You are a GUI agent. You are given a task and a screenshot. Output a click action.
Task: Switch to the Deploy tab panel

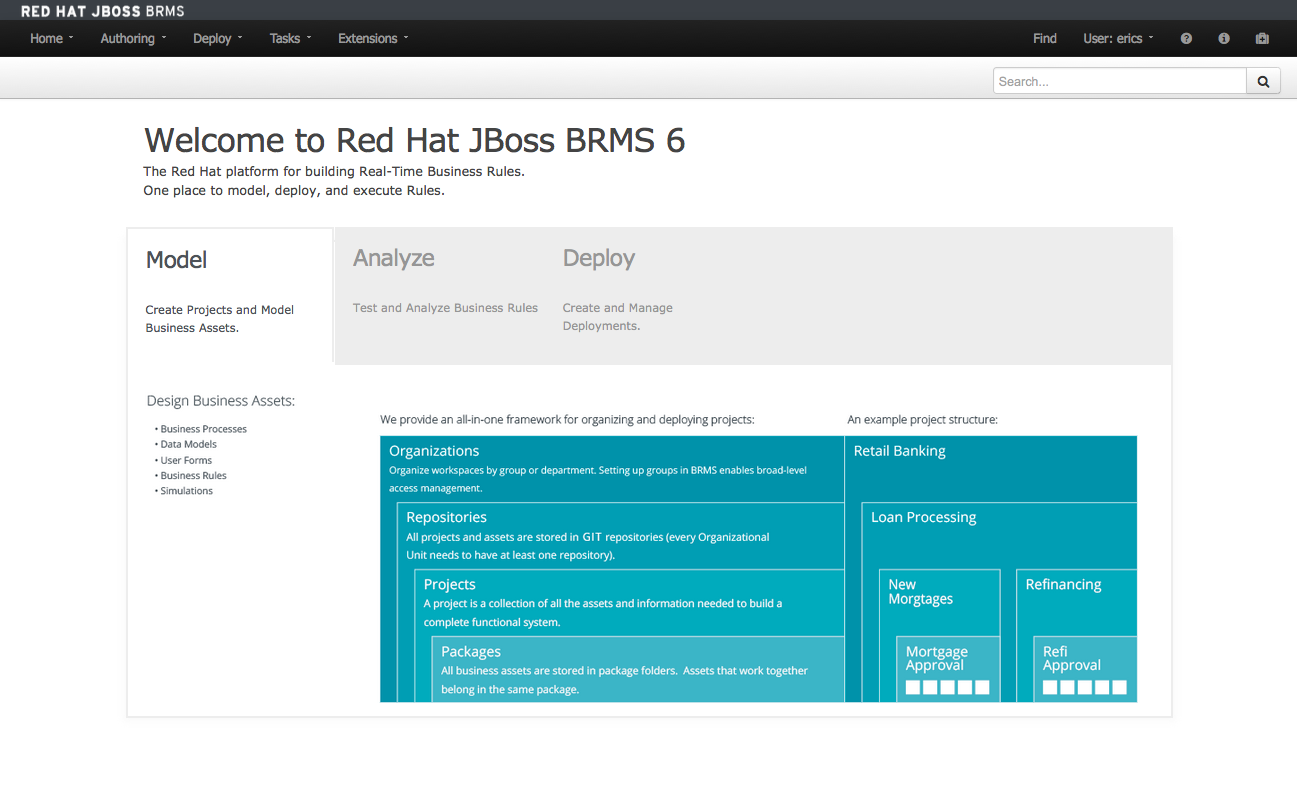(599, 258)
